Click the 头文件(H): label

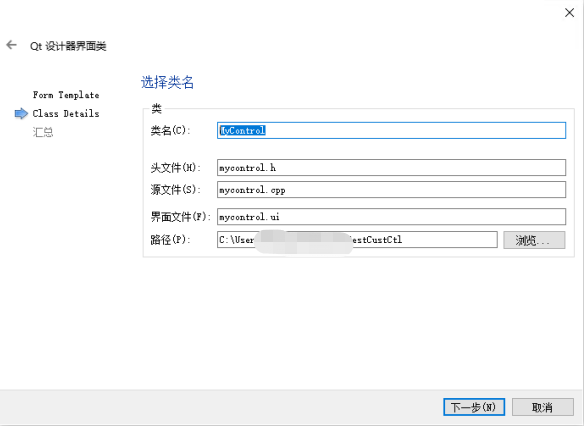(x=175, y=168)
